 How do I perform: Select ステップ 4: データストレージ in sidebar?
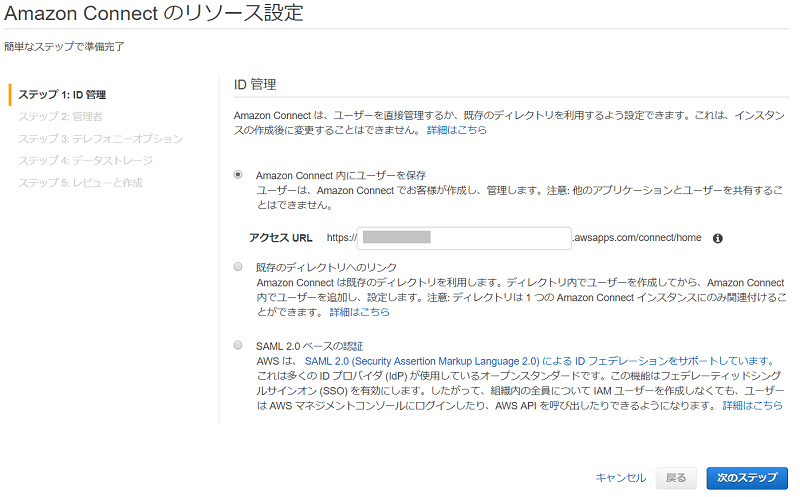86,161
